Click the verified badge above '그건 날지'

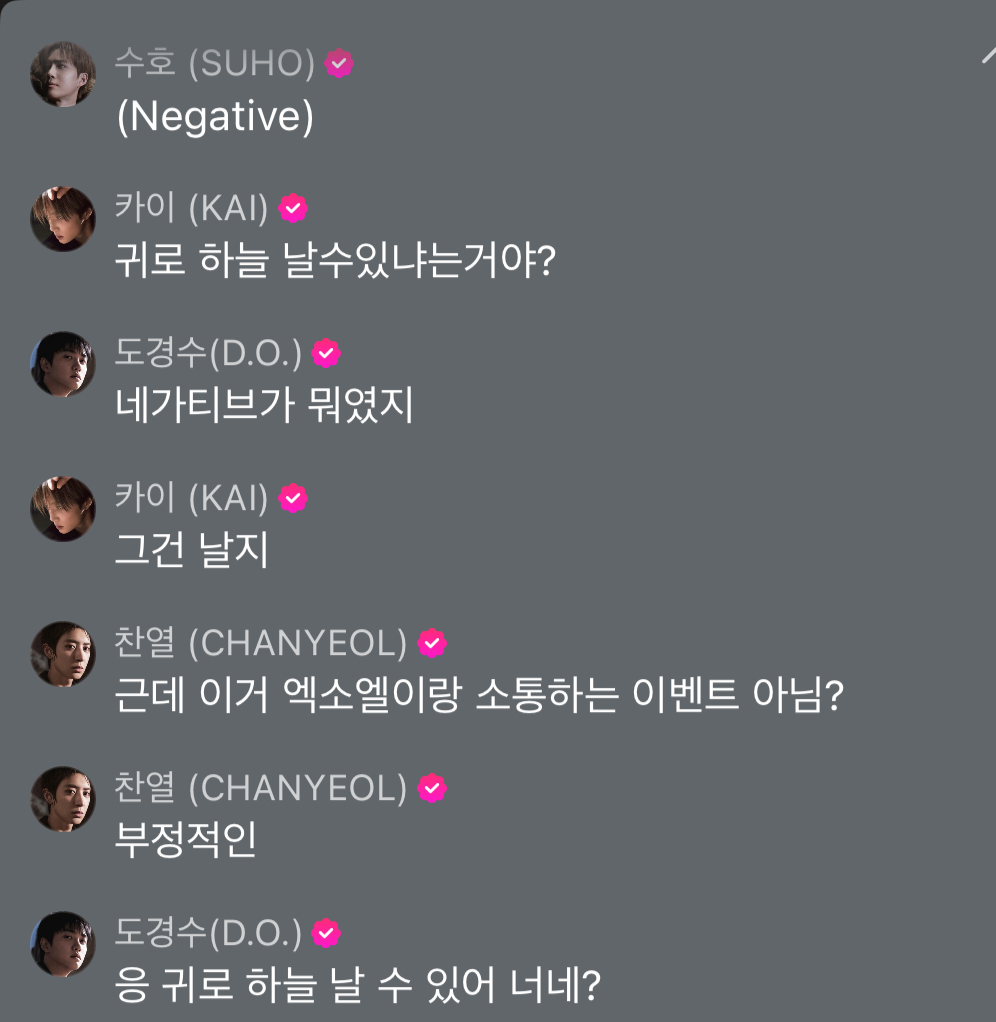[293, 498]
